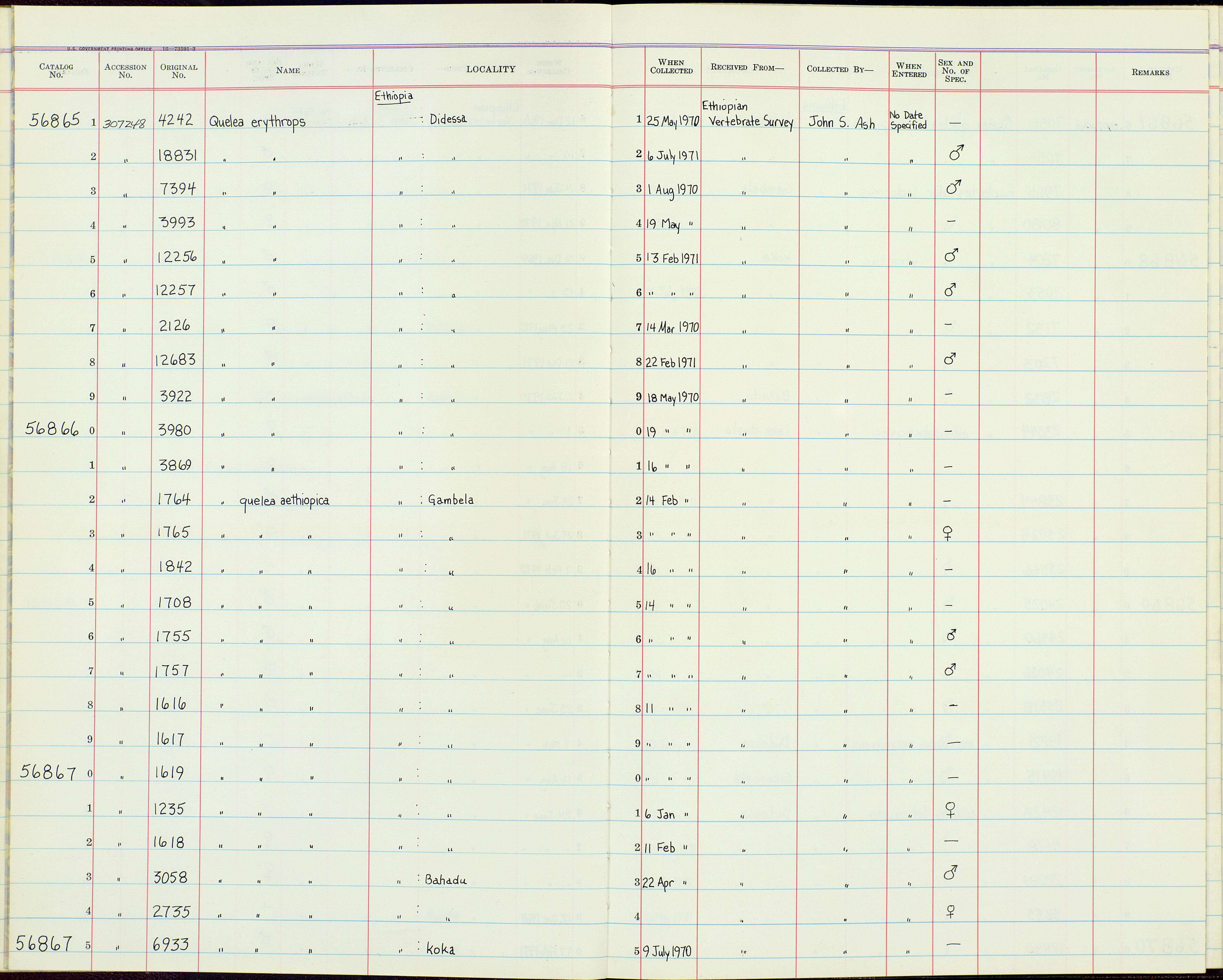The height and width of the screenshot is (980, 1223).
Task: Click the date 18 May 1970
Action: [x=672, y=398]
